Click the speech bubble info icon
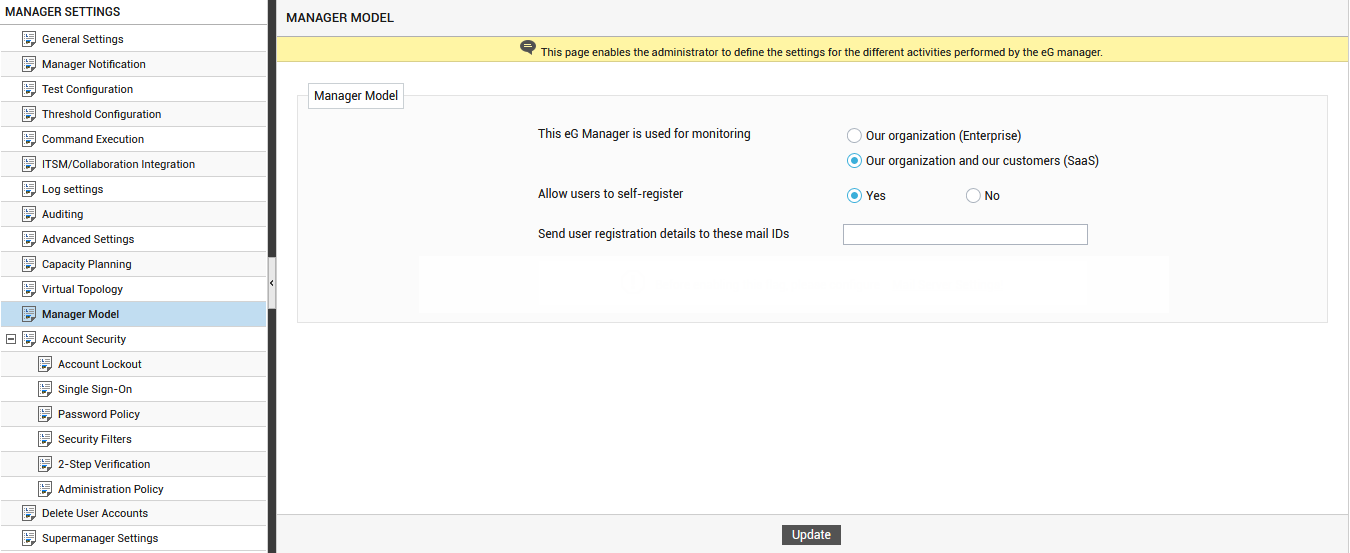This screenshot has width=1350, height=553. (528, 48)
